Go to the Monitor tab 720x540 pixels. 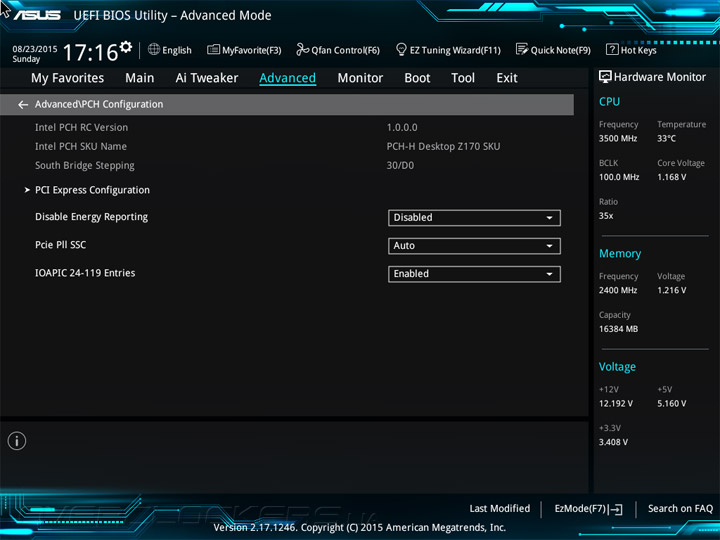pos(360,78)
